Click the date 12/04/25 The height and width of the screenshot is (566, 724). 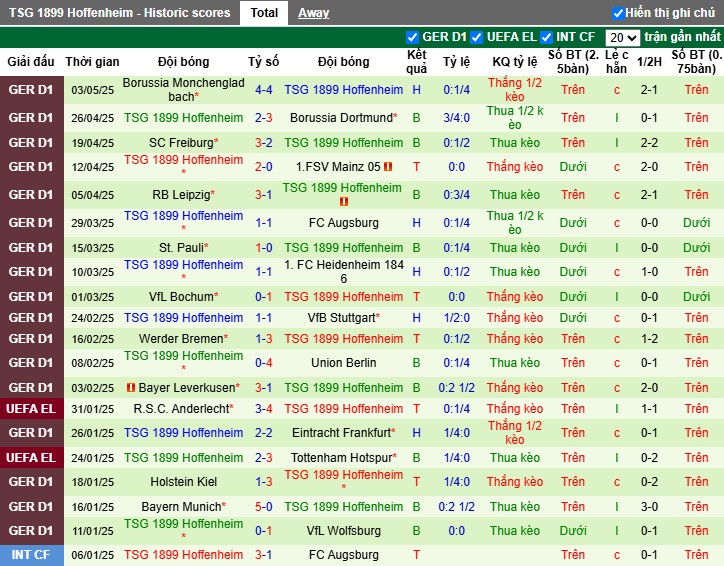[x=92, y=167]
